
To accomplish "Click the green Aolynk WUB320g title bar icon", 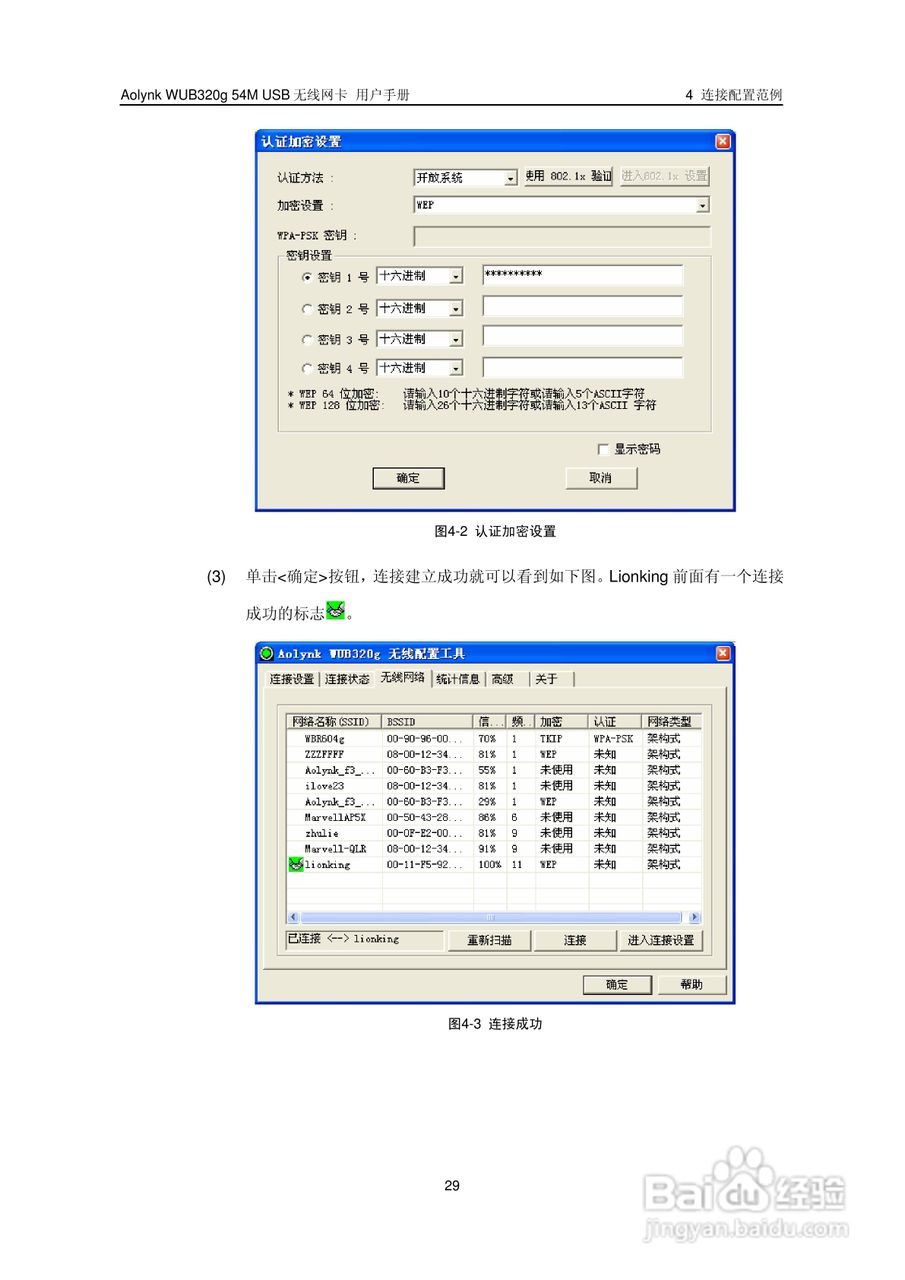I will click(267, 654).
